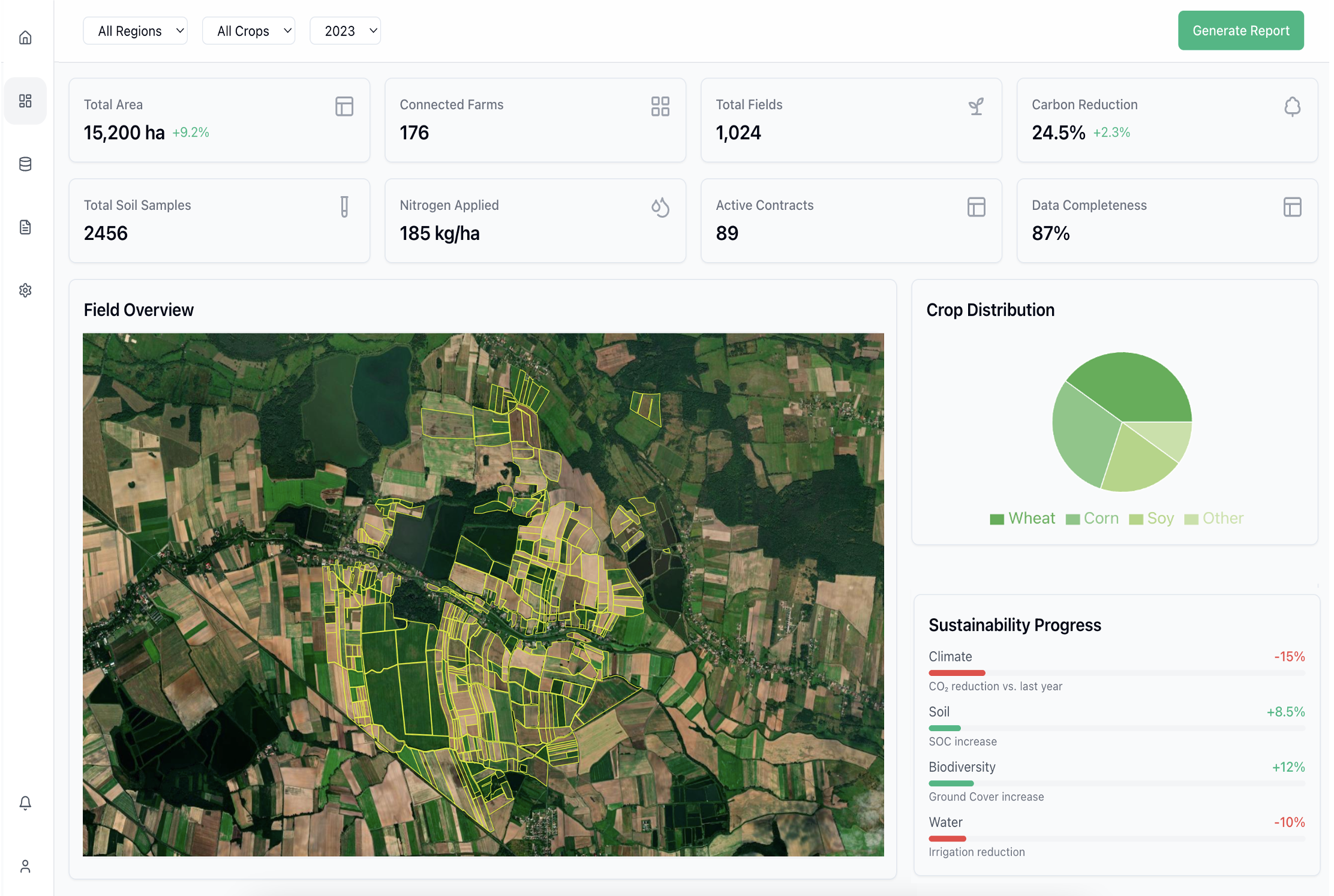Screen dimensions: 1334x896
Task: Open the All Crops dropdown
Action: pos(248,31)
